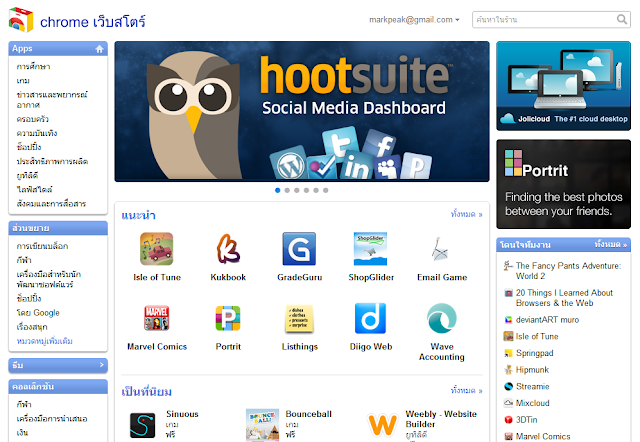The height and width of the screenshot is (442, 640).
Task: Click the GradeGuru app icon
Action: click(x=299, y=249)
